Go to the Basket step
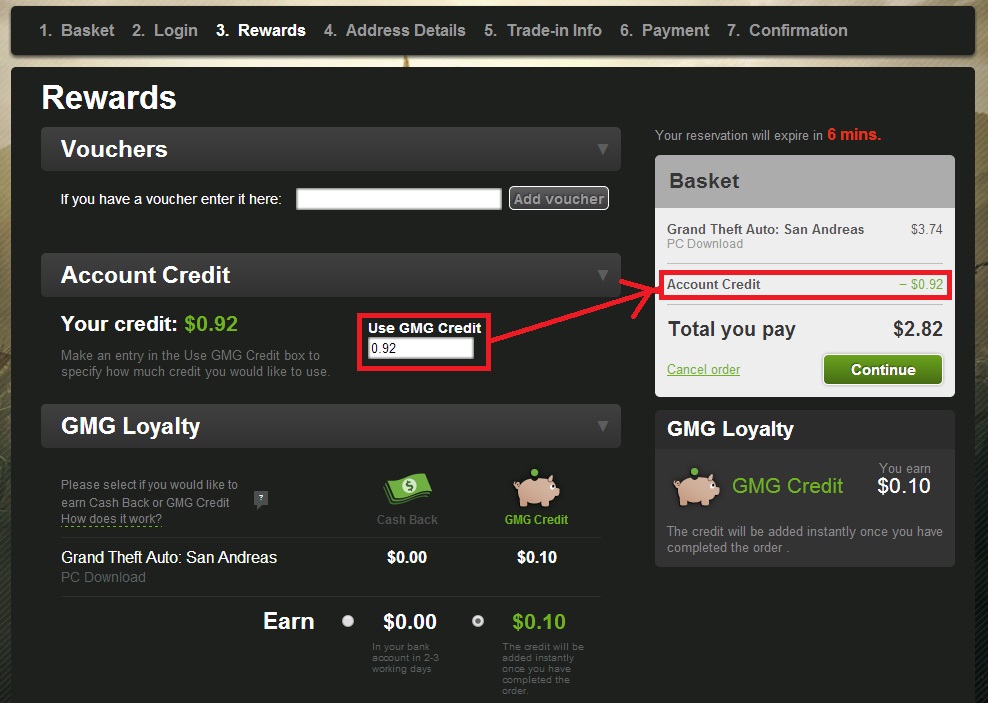Viewport: 988px width, 703px height. [x=76, y=30]
